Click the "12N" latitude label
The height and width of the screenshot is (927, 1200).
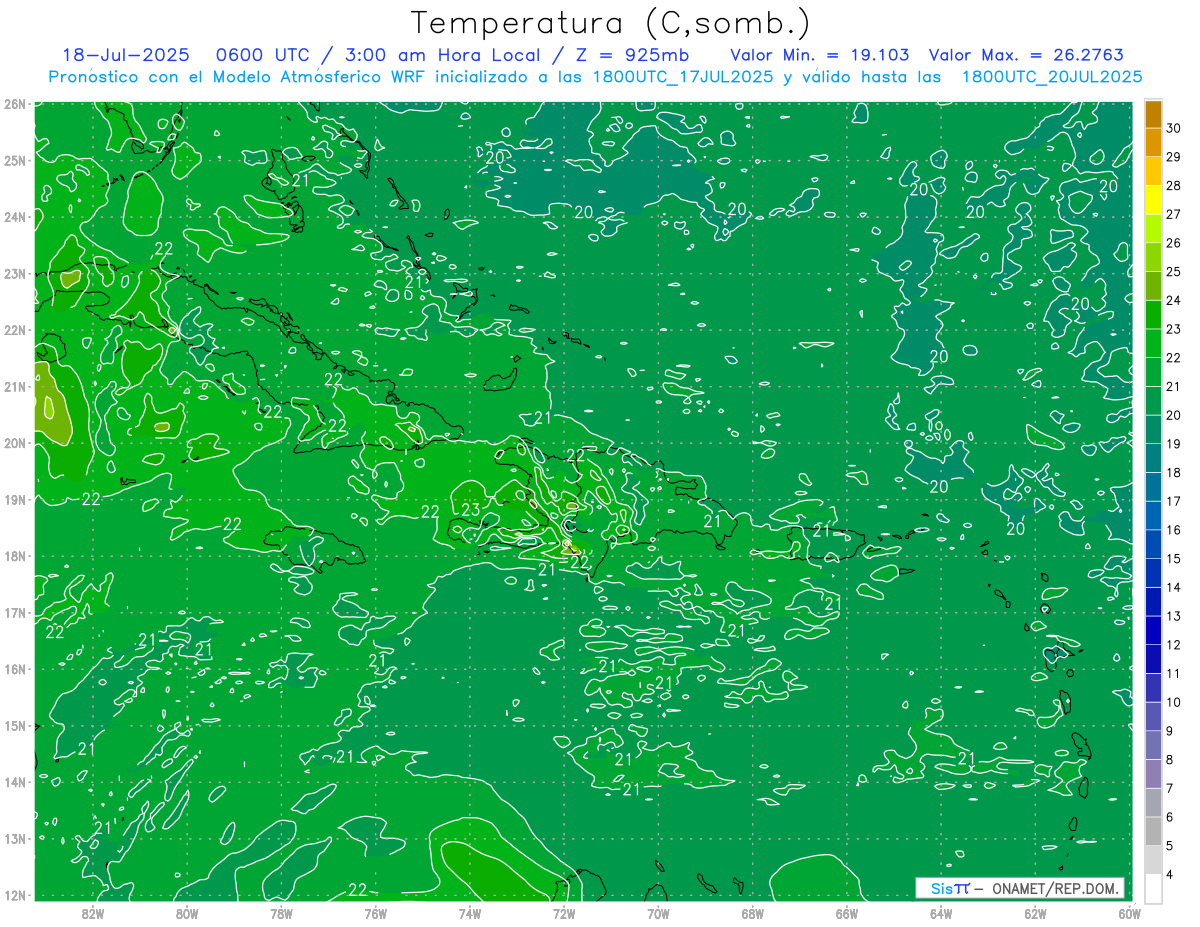click(14, 895)
